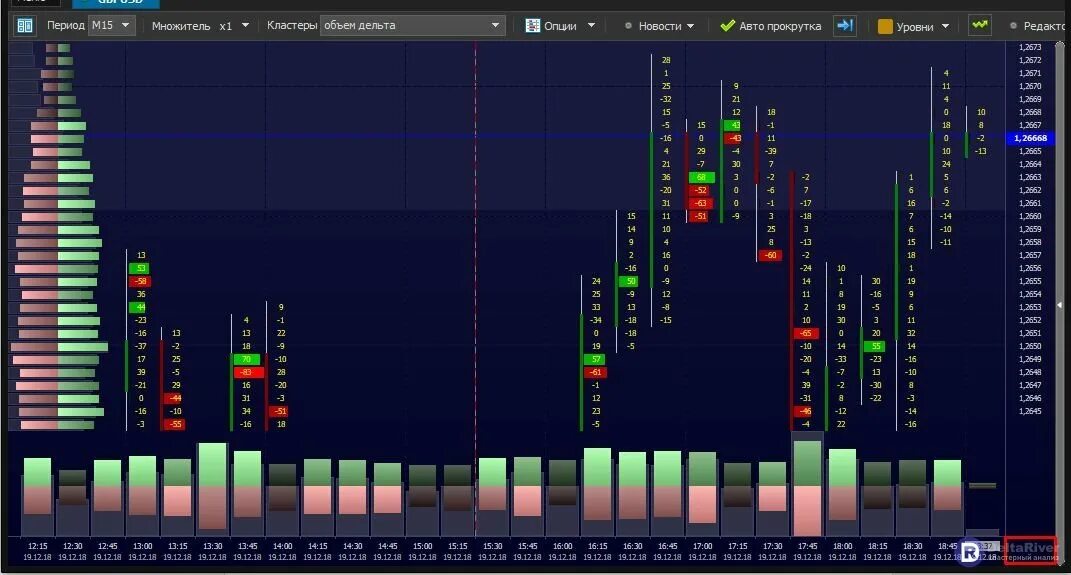Click the green zigzag indicator icon
The height and width of the screenshot is (575, 1071).
(x=979, y=25)
